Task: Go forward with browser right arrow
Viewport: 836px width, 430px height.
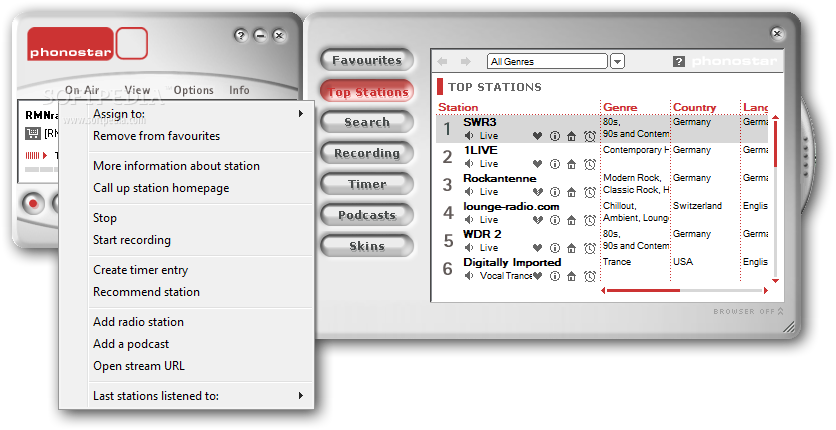Action: [465, 62]
